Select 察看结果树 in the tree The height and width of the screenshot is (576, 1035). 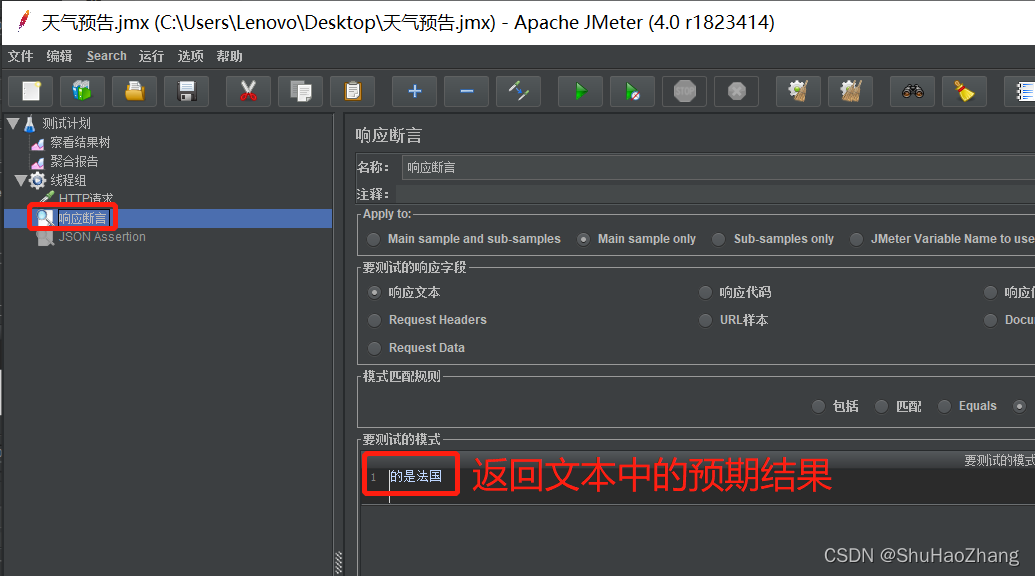80,143
